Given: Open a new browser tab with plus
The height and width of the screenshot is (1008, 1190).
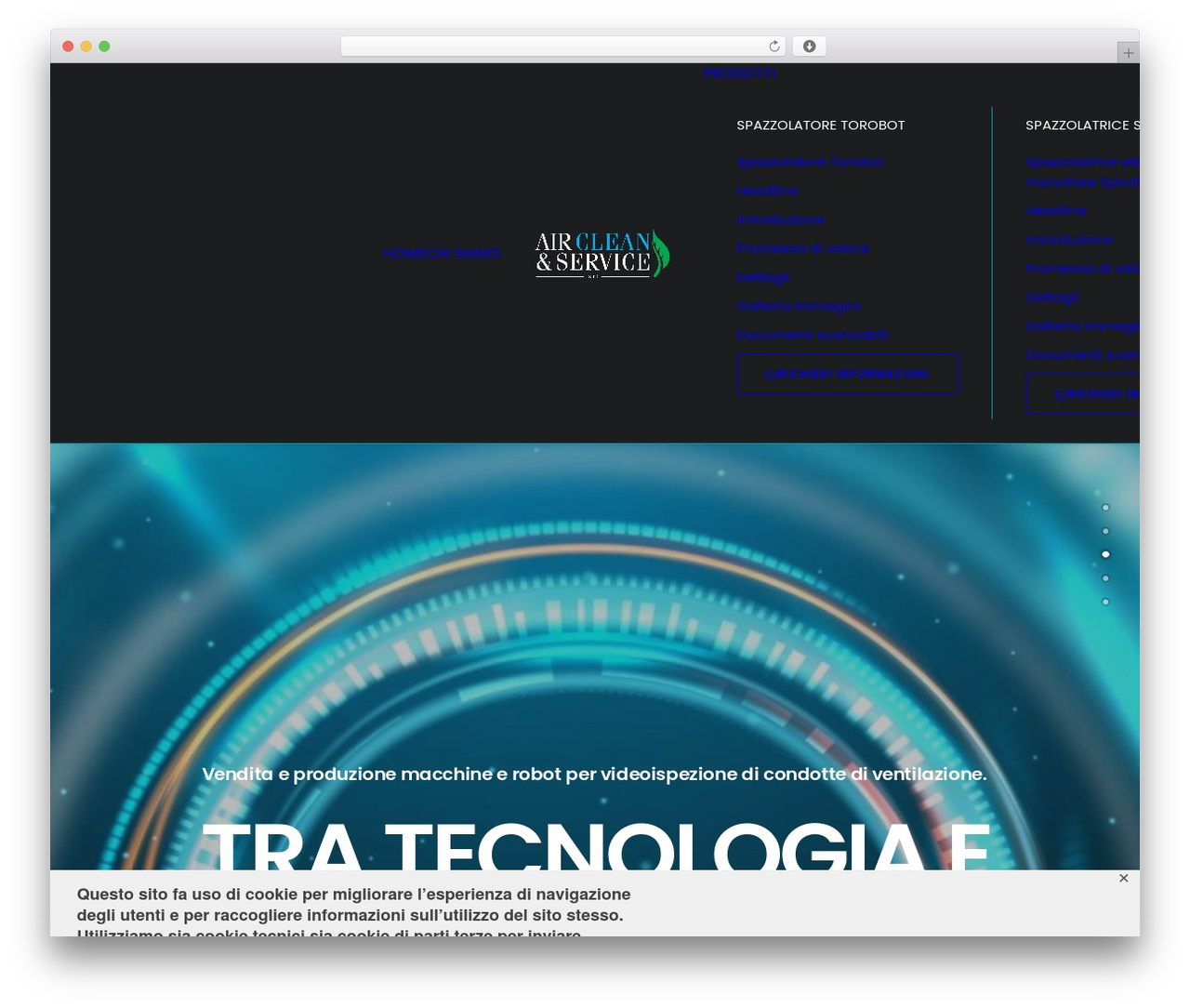Looking at the screenshot, I should pyautogui.click(x=1128, y=53).
